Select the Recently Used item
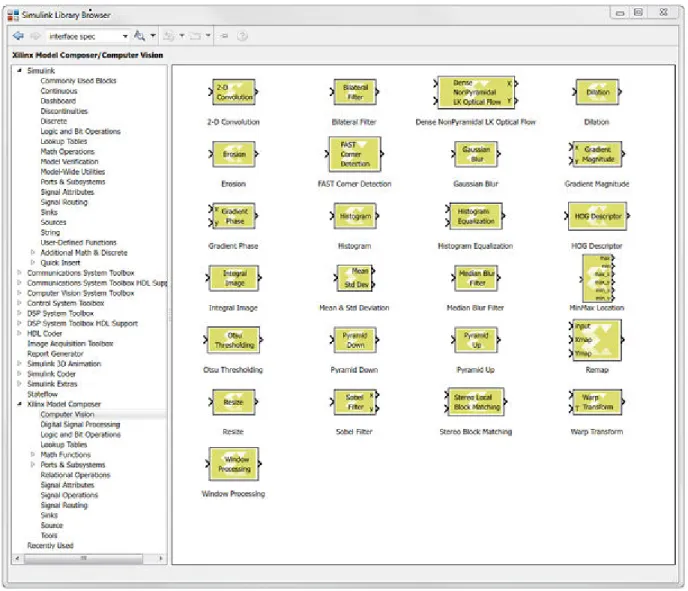The width and height of the screenshot is (688, 591). click(x=50, y=545)
